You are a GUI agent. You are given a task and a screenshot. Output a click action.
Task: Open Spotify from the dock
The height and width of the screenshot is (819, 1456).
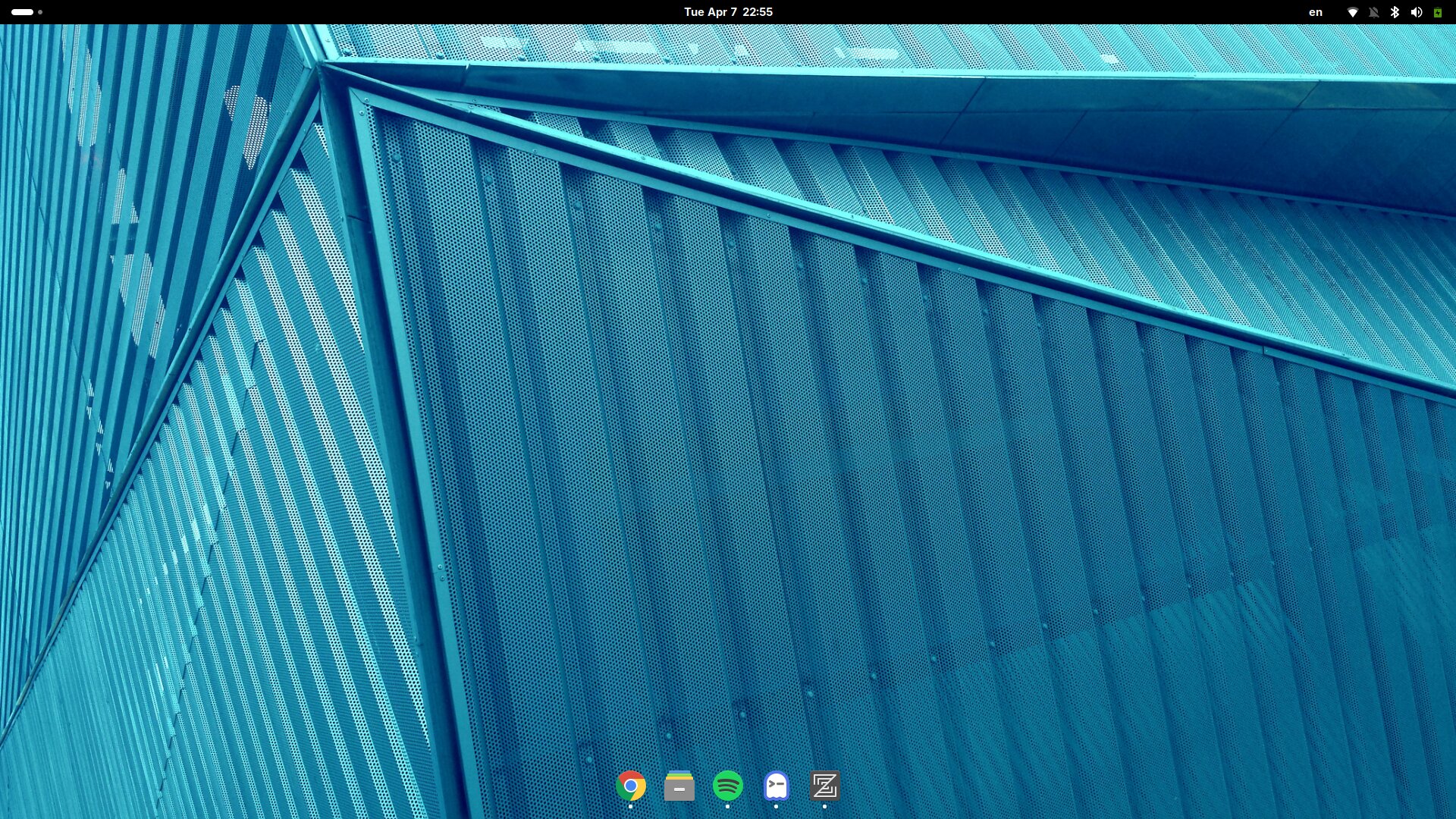(x=727, y=786)
